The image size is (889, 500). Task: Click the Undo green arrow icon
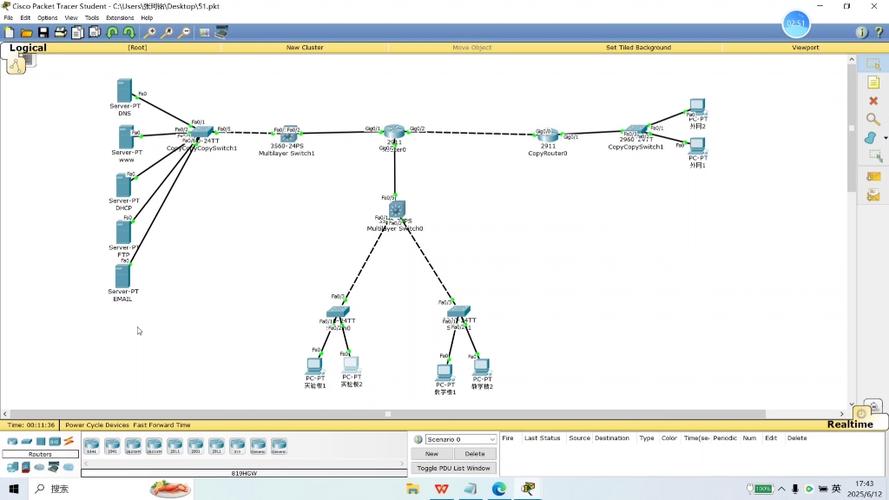click(113, 33)
